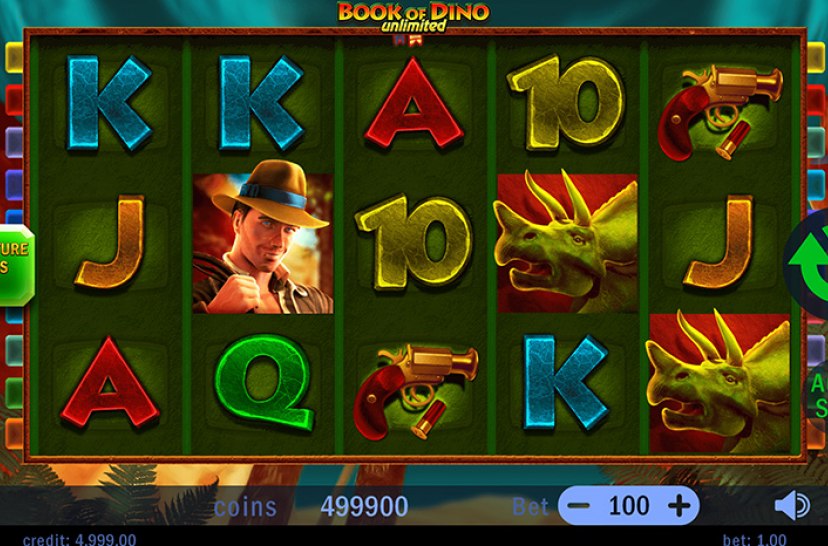Click the bet value 100 field

628,506
